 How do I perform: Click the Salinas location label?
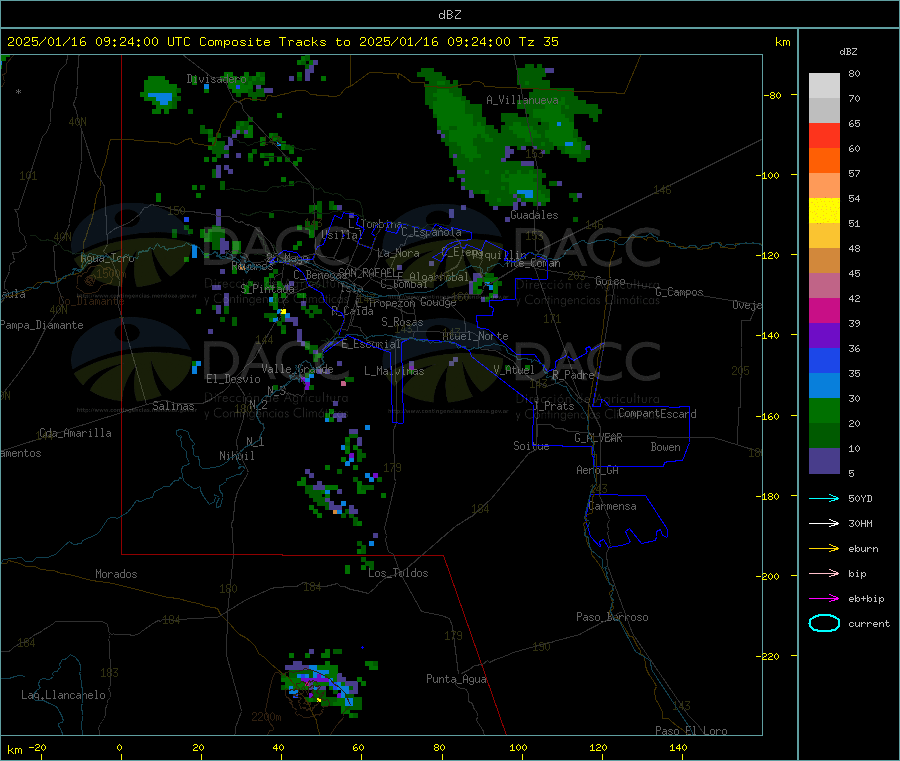click(x=173, y=406)
